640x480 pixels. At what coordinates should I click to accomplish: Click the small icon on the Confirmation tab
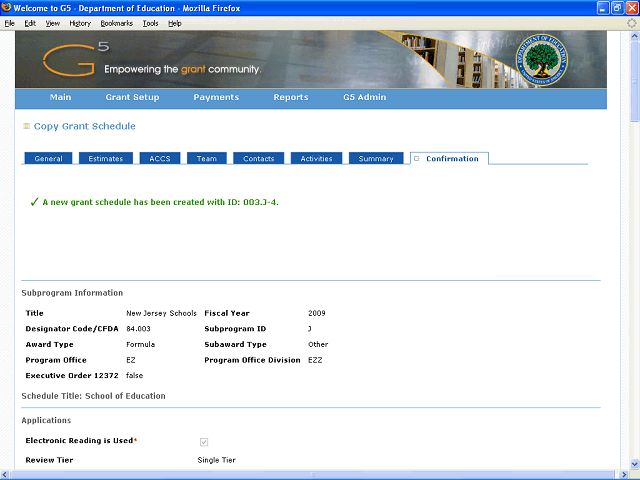pyautogui.click(x=417, y=158)
